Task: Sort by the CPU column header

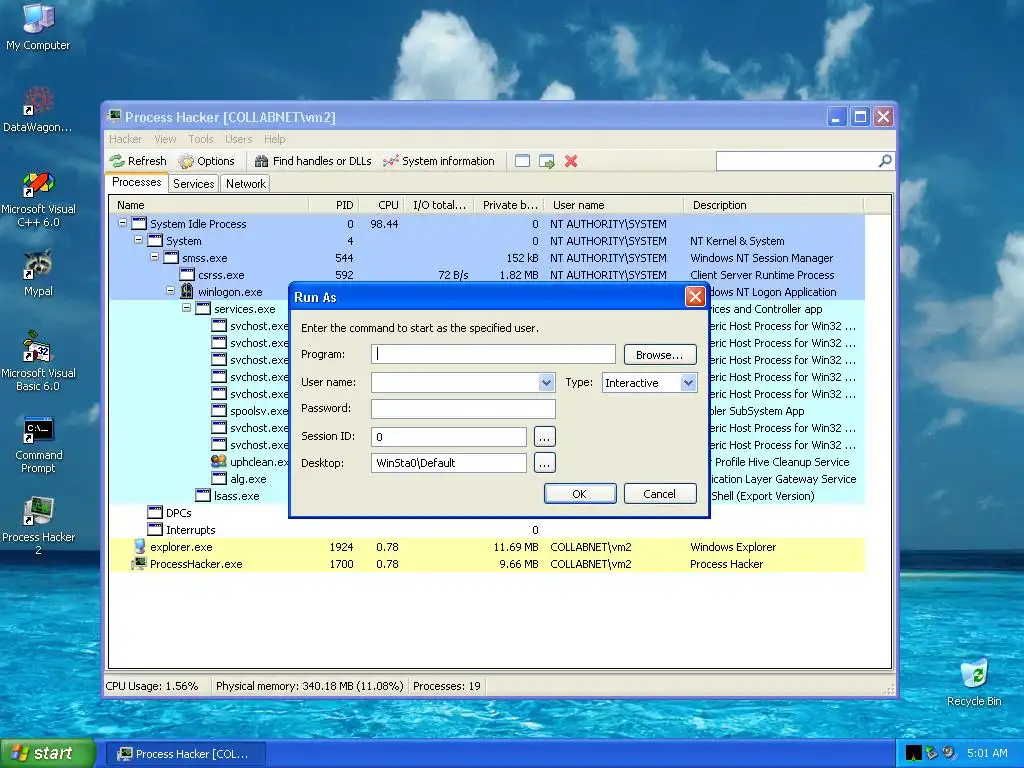Action: [381, 205]
